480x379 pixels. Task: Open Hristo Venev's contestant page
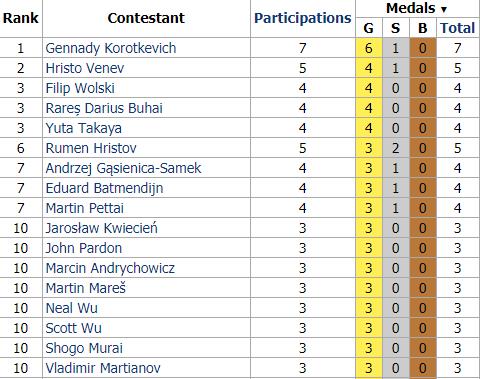[85, 68]
